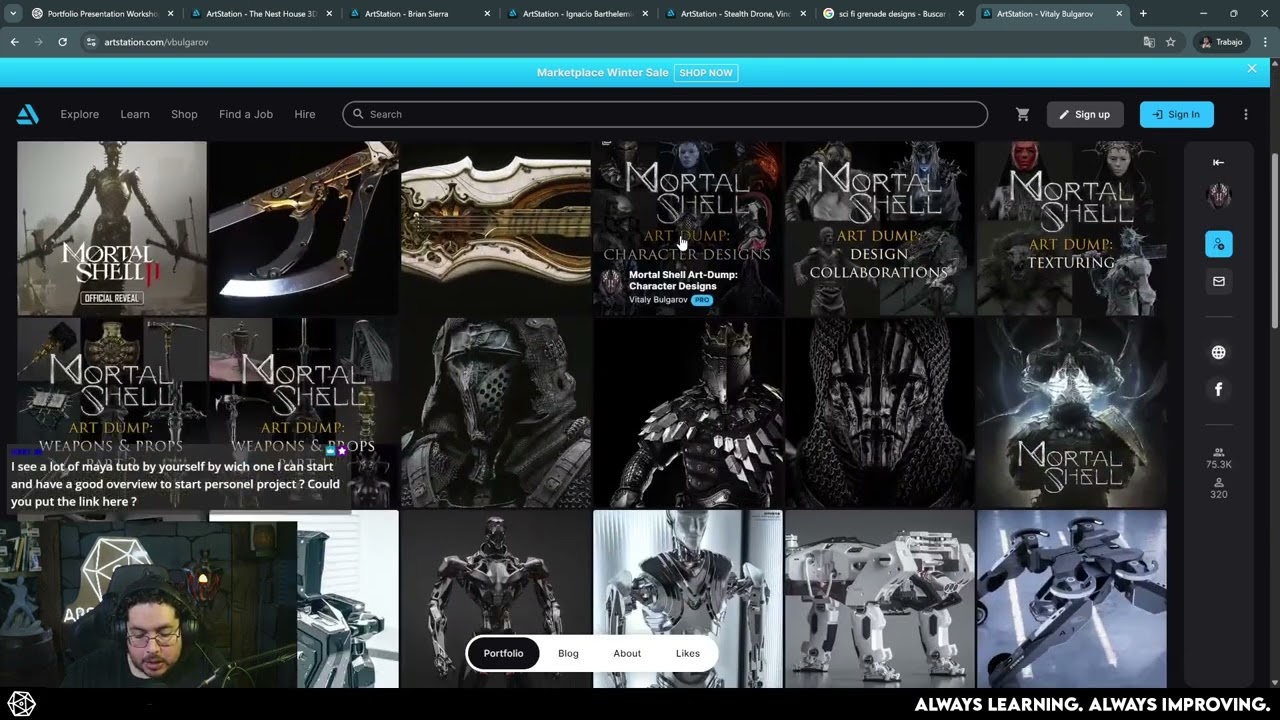Open the Hire menu
The height and width of the screenshot is (720, 1280).
click(305, 114)
